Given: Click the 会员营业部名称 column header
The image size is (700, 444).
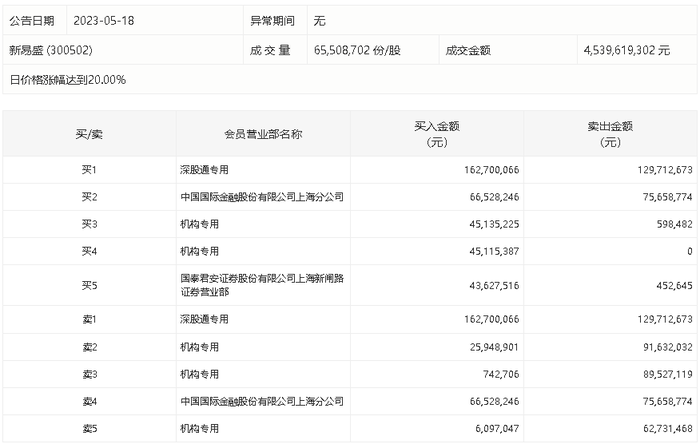Looking at the screenshot, I should [x=263, y=134].
